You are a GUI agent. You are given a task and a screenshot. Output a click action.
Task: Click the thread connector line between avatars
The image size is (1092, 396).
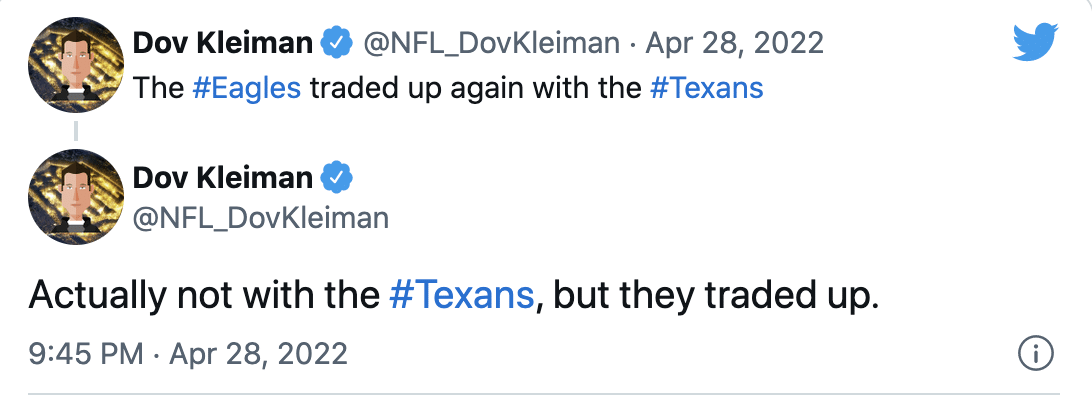coord(75,132)
